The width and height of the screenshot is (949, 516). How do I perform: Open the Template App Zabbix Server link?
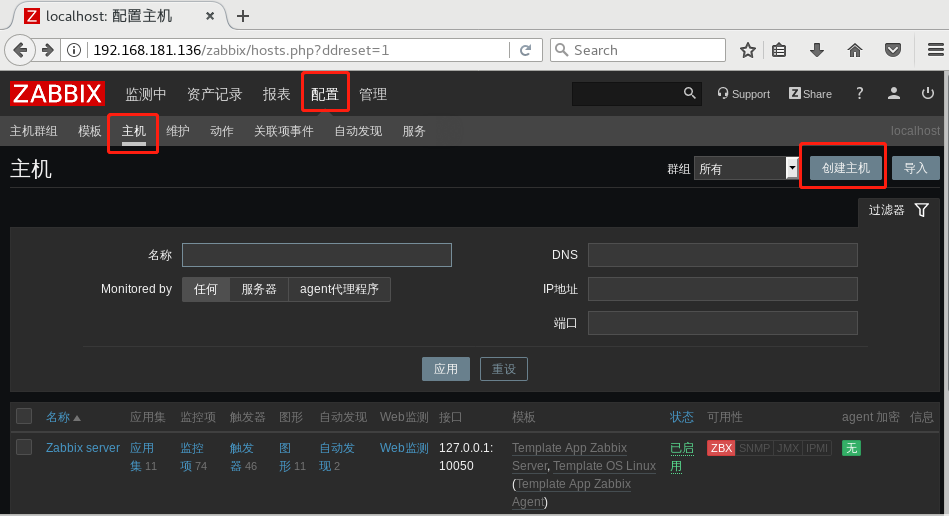pos(569,457)
